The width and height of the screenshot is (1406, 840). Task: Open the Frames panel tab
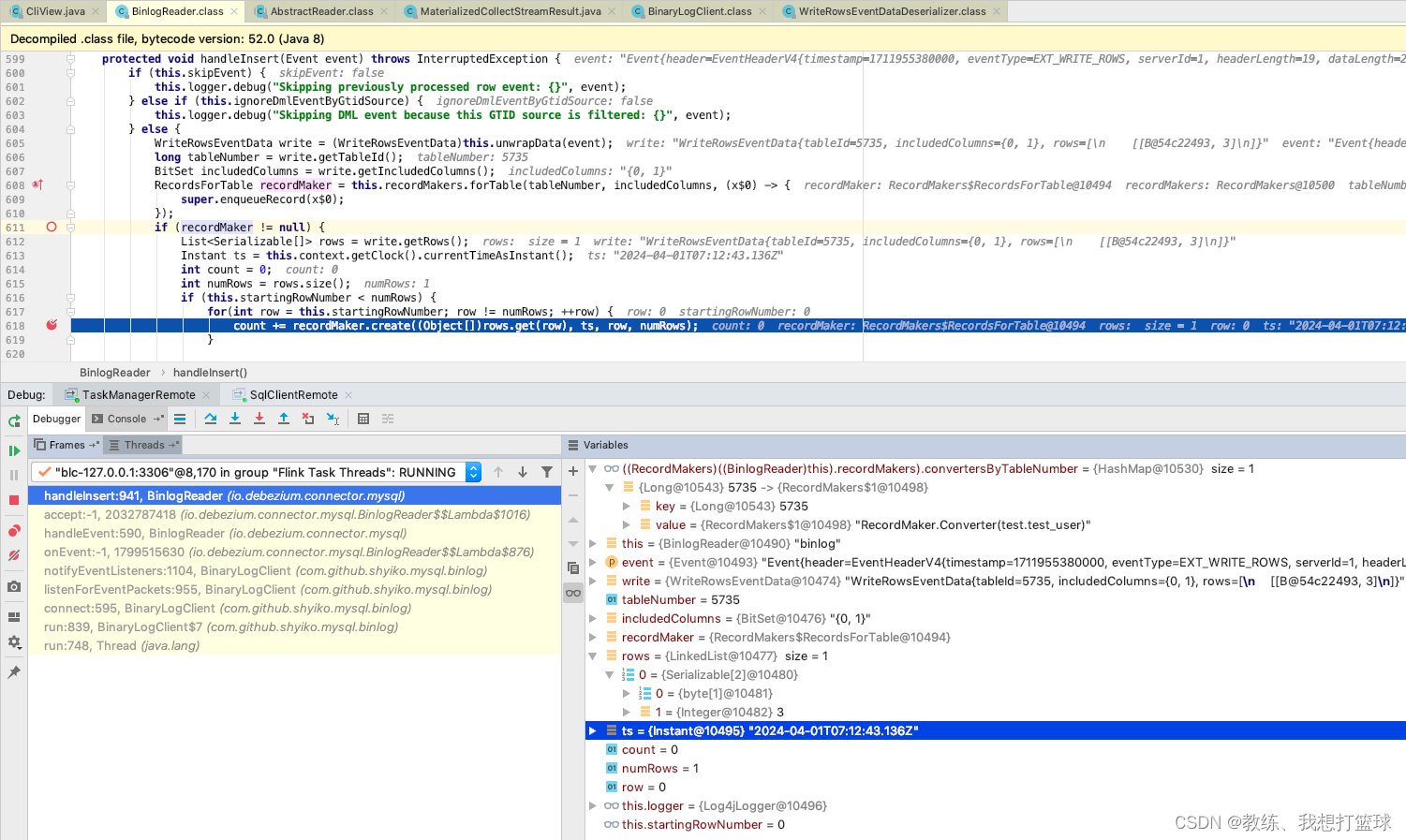(67, 445)
